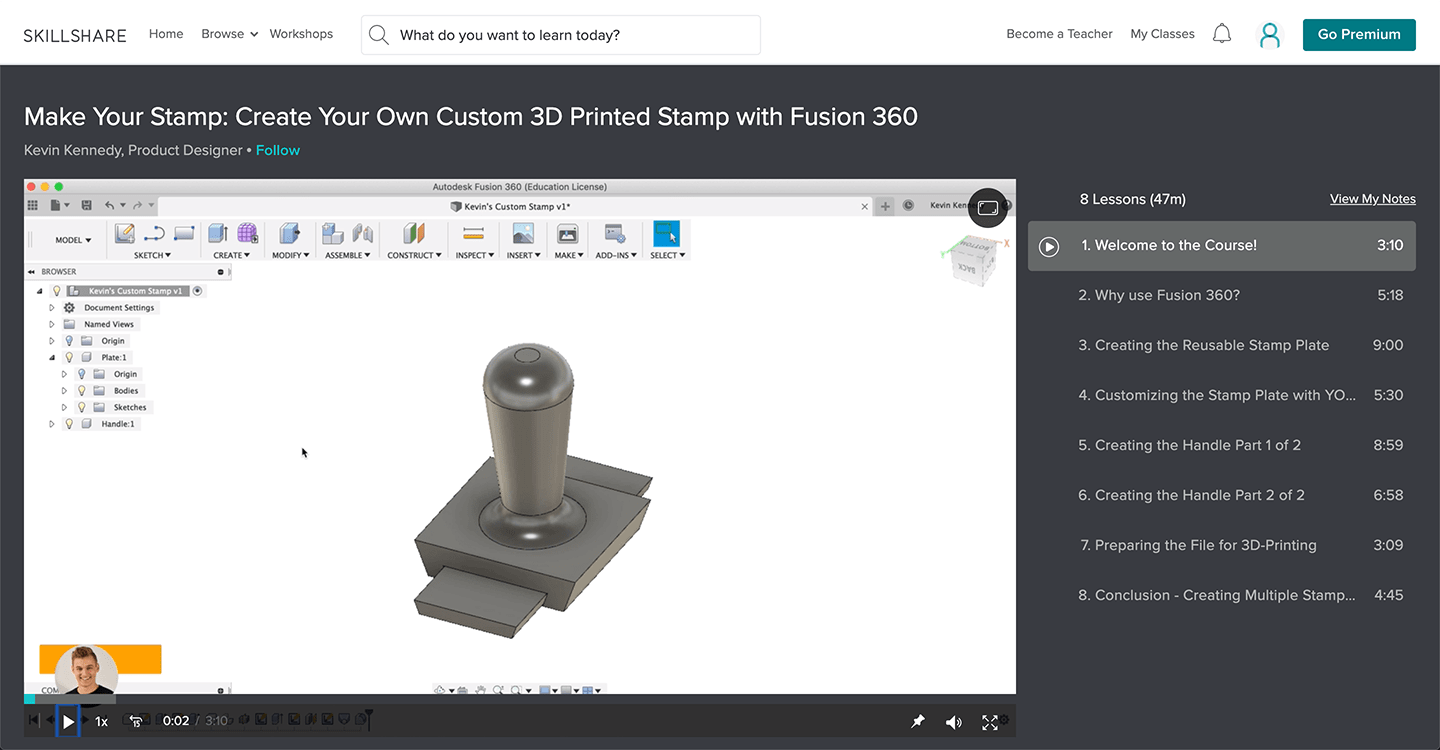
Task: Open the Workshops page
Action: [x=301, y=34]
